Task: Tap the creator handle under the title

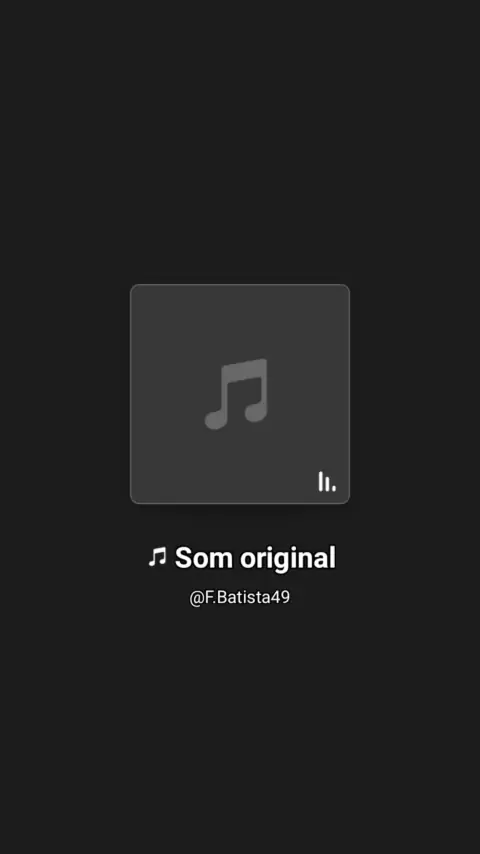Action: [240, 597]
